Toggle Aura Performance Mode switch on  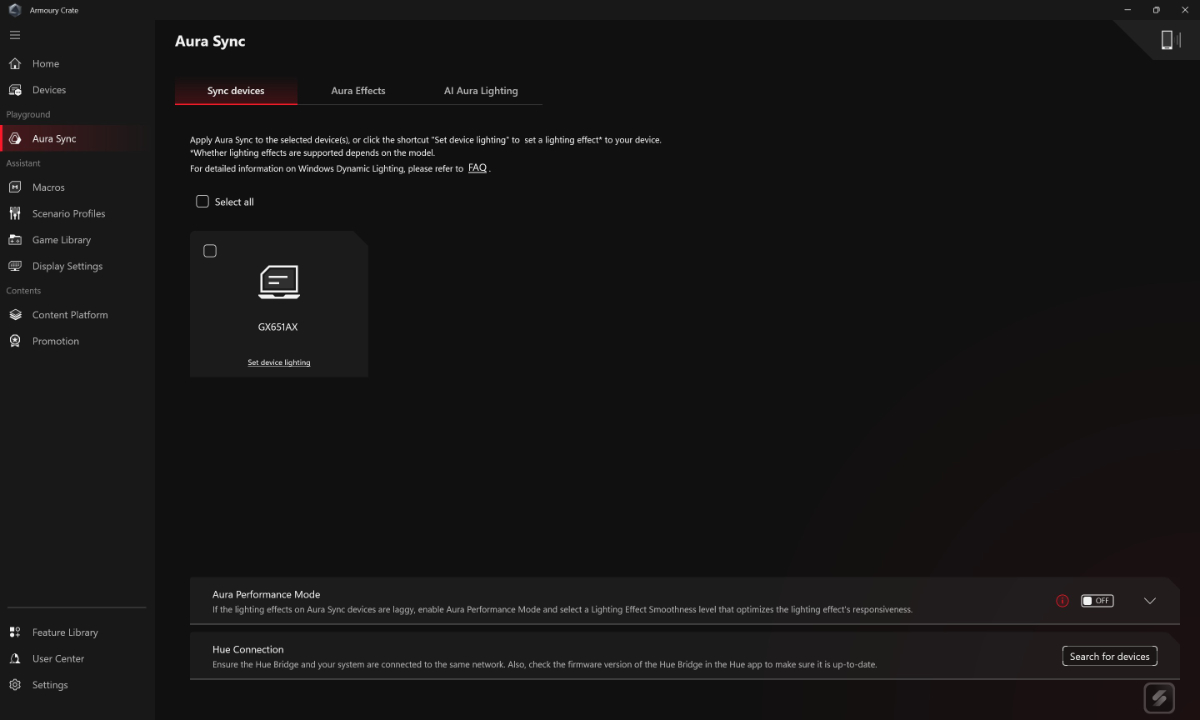coord(1097,601)
